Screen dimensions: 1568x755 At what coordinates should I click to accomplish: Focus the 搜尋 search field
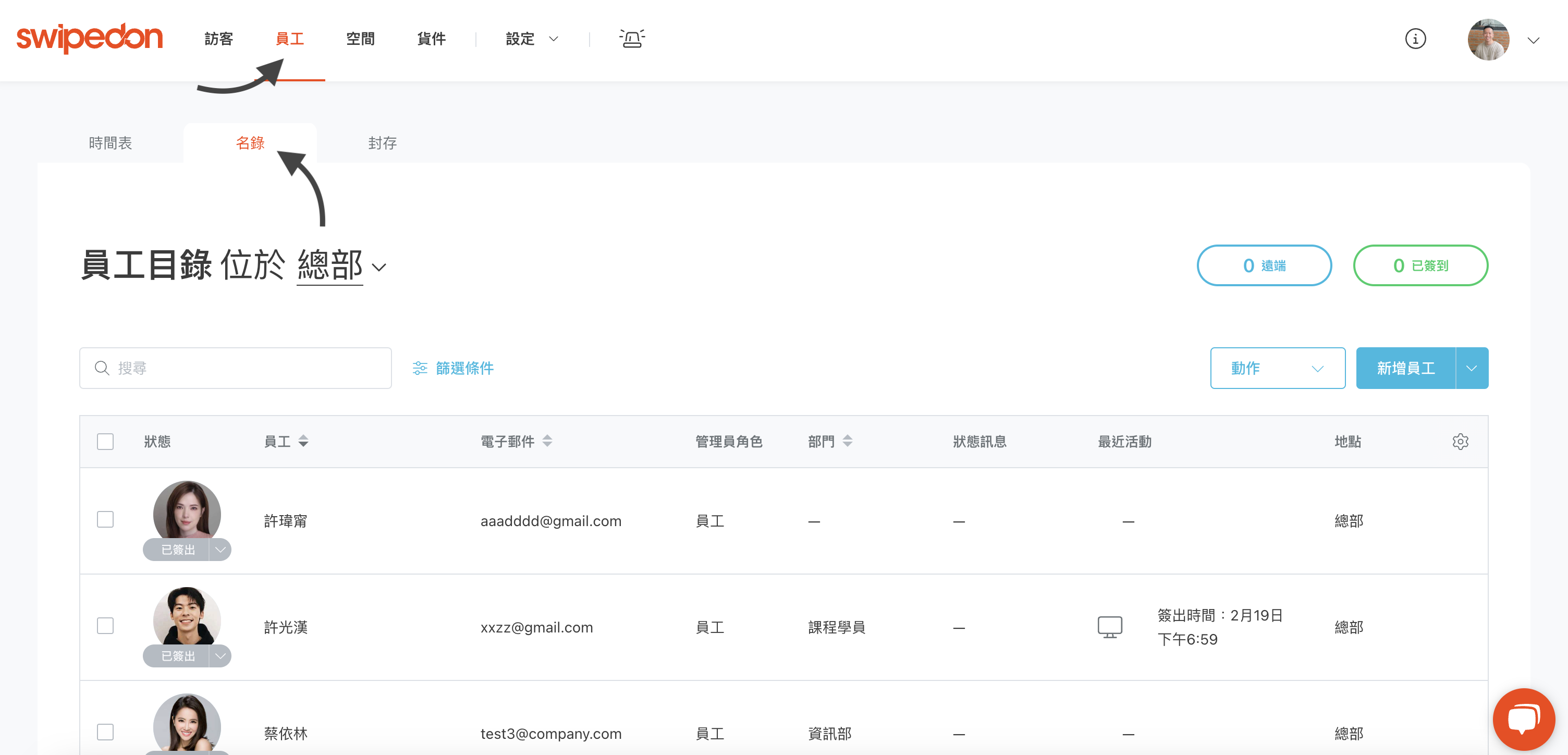tap(236, 368)
